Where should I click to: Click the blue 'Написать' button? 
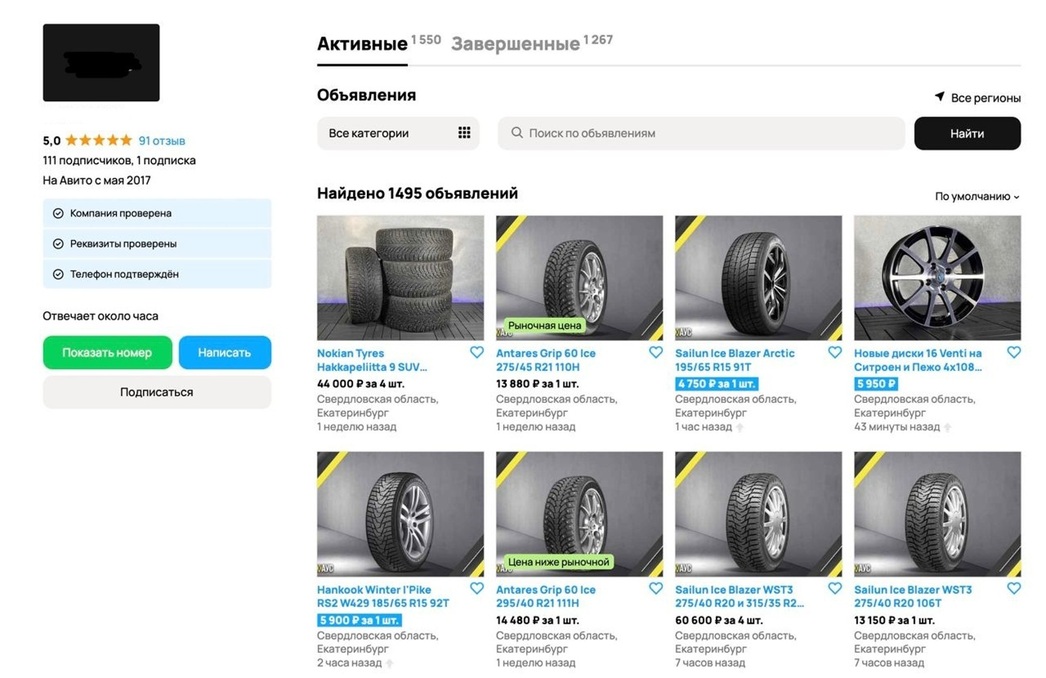tap(224, 353)
